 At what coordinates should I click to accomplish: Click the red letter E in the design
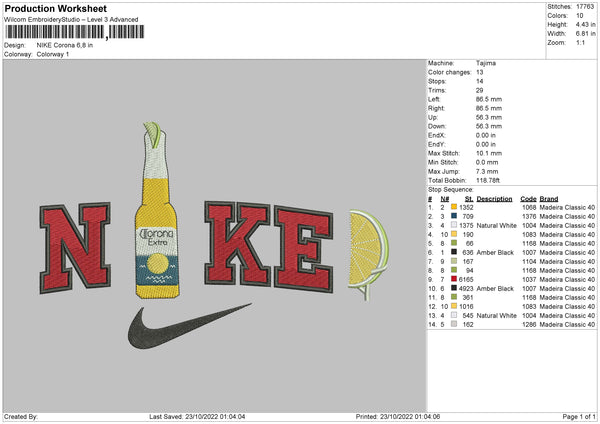tap(303, 249)
